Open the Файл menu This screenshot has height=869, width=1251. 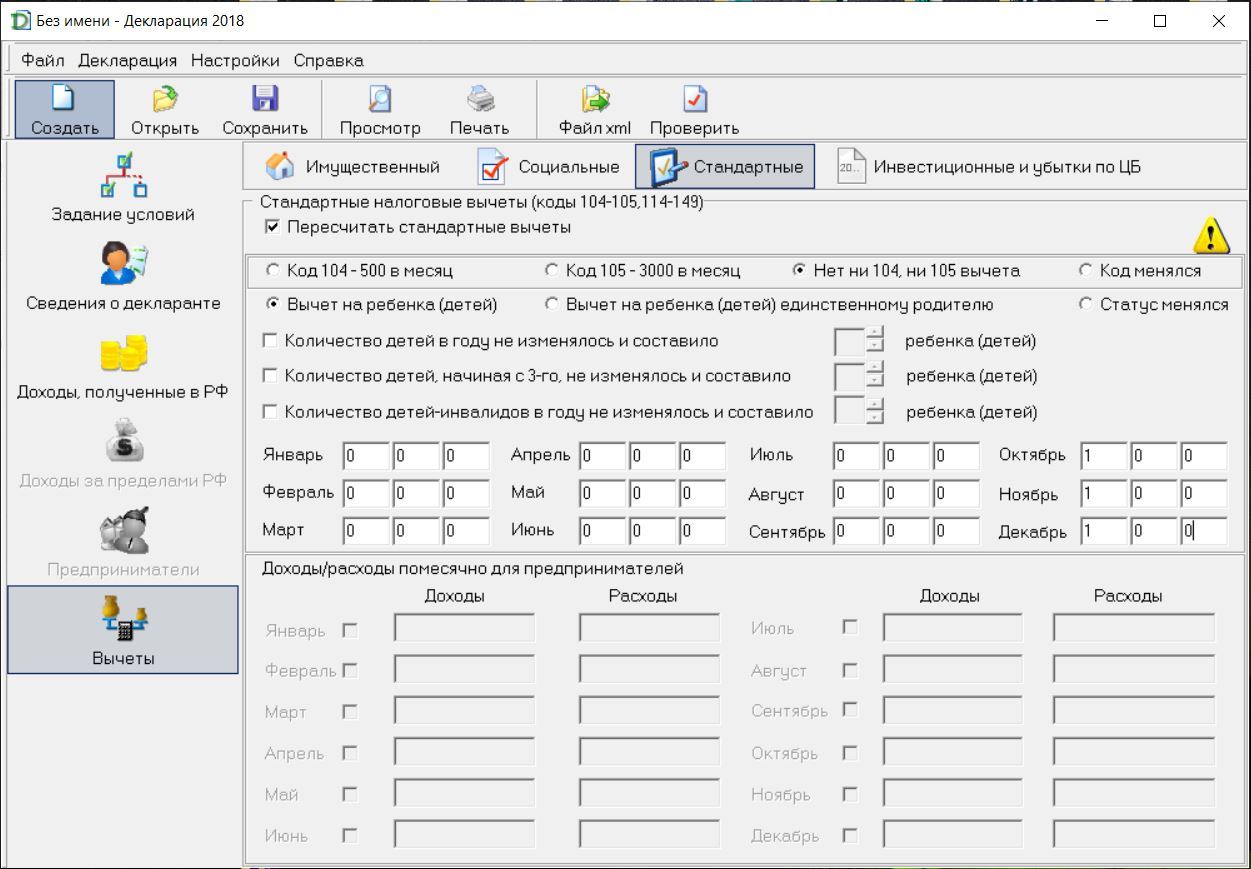point(42,60)
